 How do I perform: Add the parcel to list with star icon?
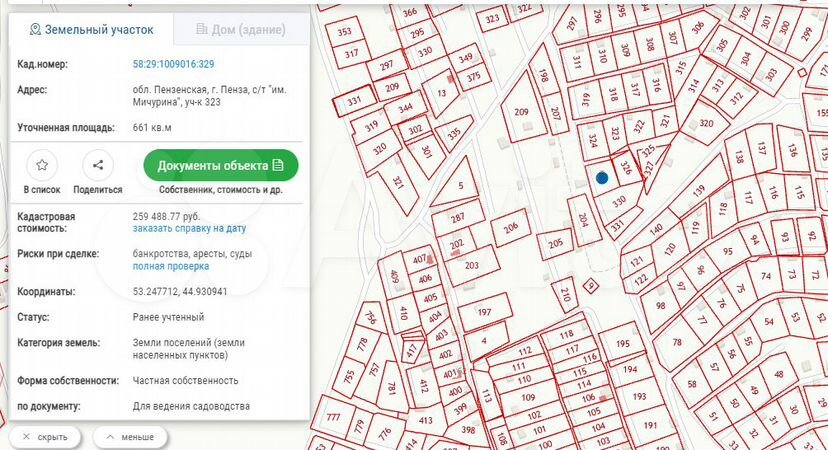41,165
